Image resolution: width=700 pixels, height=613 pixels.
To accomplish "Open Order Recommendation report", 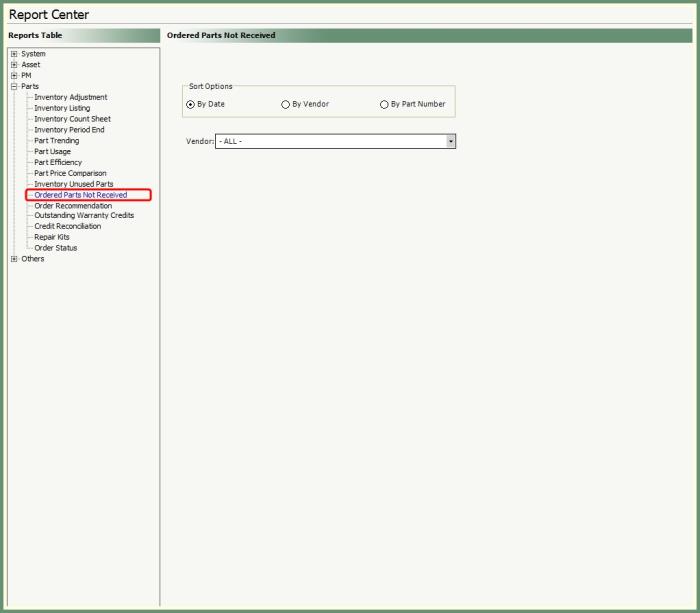I will pos(73,206).
